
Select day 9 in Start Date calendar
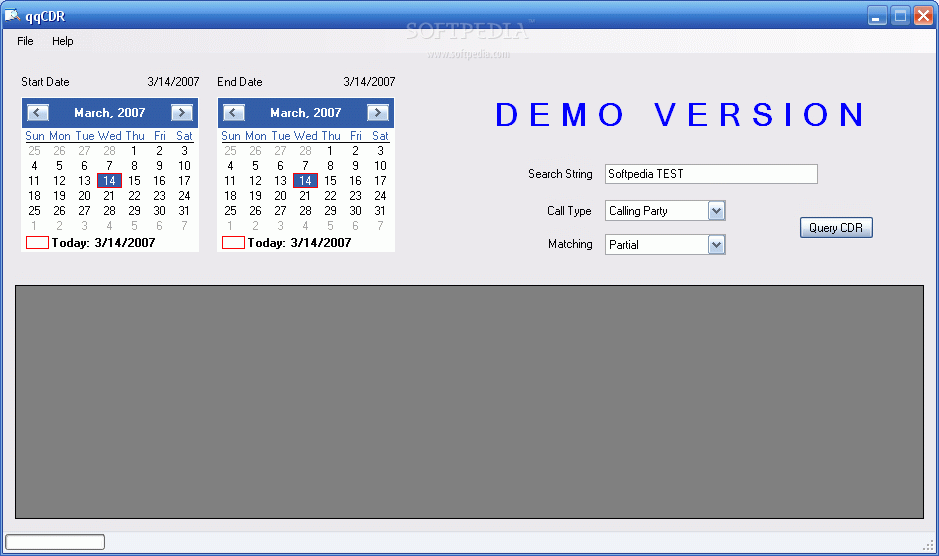(x=159, y=166)
